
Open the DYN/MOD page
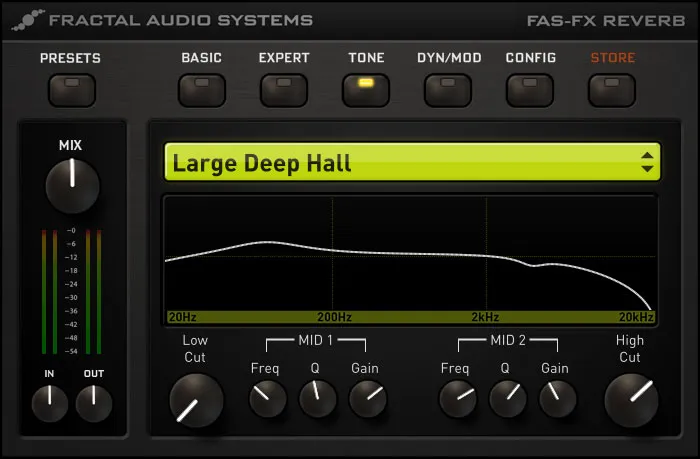(x=448, y=90)
